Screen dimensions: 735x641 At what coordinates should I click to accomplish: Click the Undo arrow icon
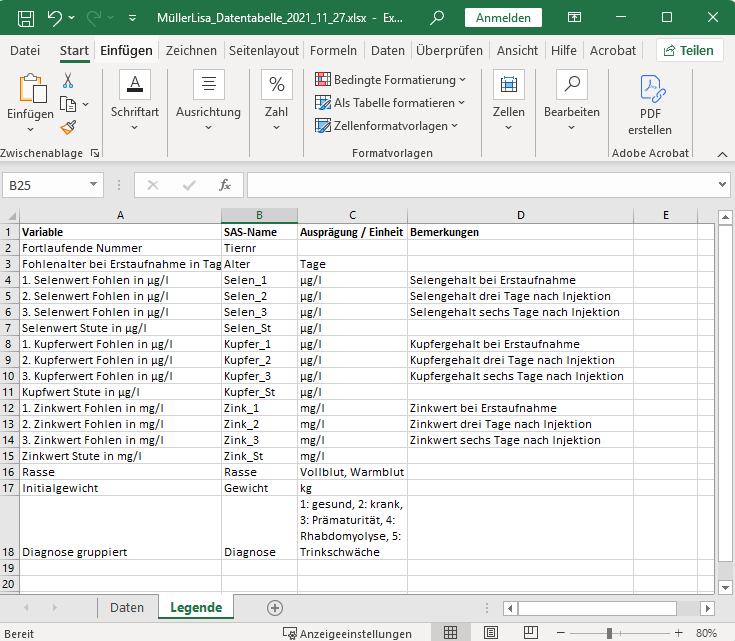54,18
